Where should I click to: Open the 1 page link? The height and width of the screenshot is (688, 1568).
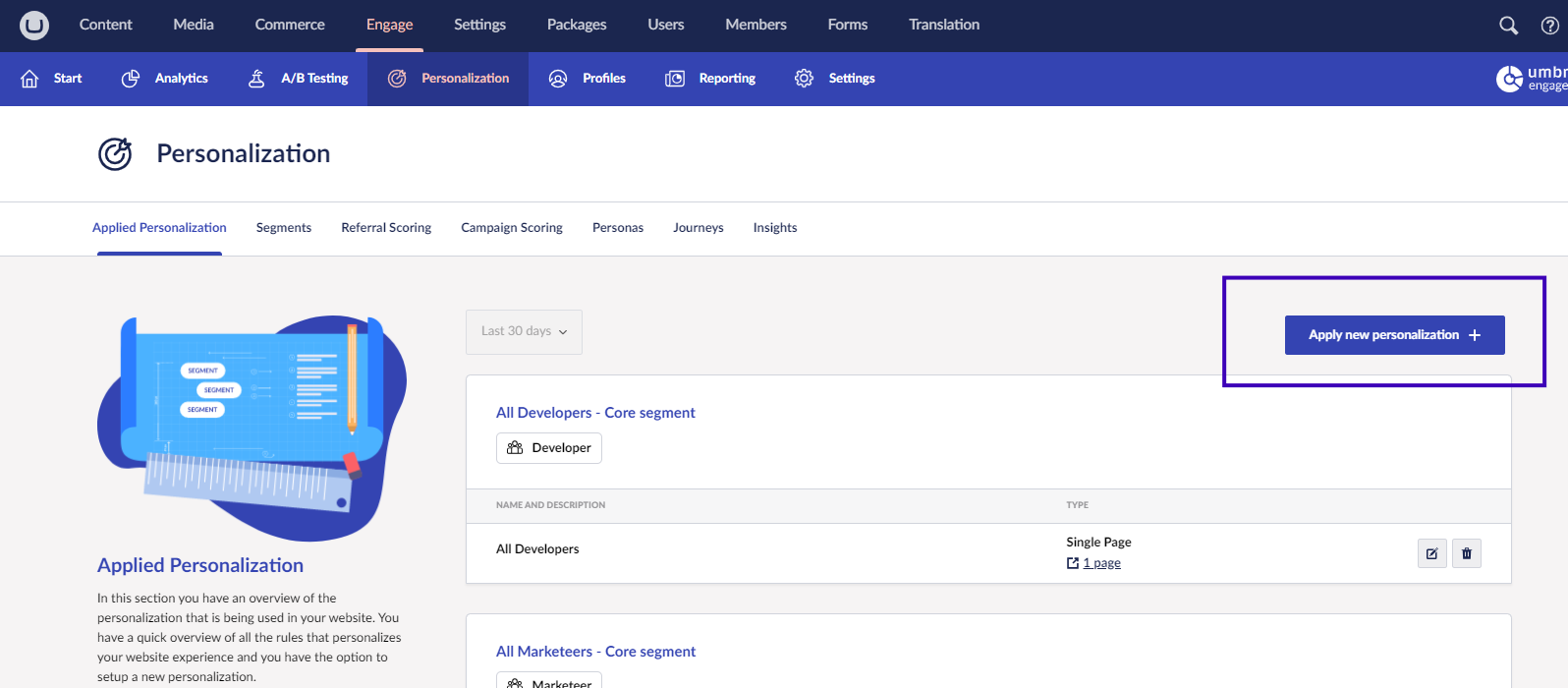pos(1100,563)
